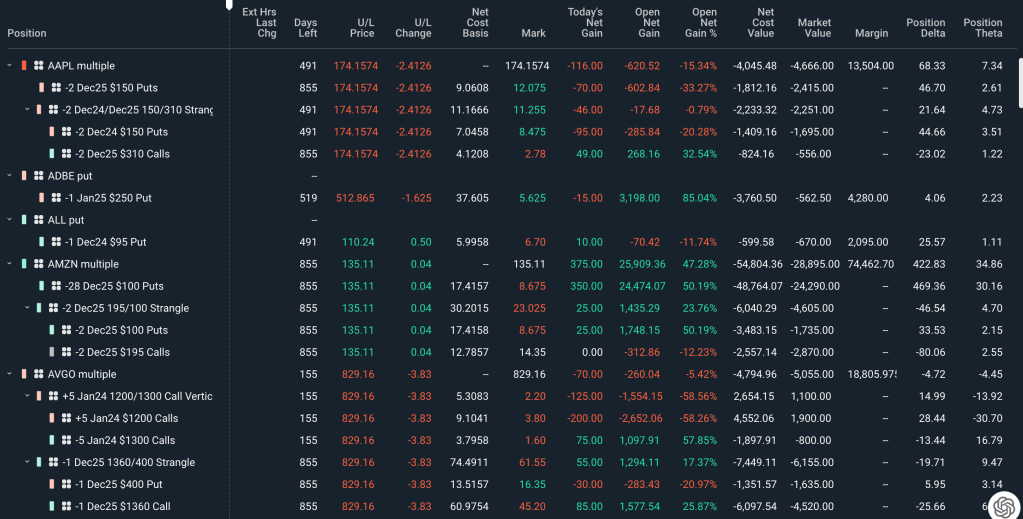Click the grid icon next to AVGO multiple
Image resolution: width=1023 pixels, height=519 pixels.
[x=38, y=374]
